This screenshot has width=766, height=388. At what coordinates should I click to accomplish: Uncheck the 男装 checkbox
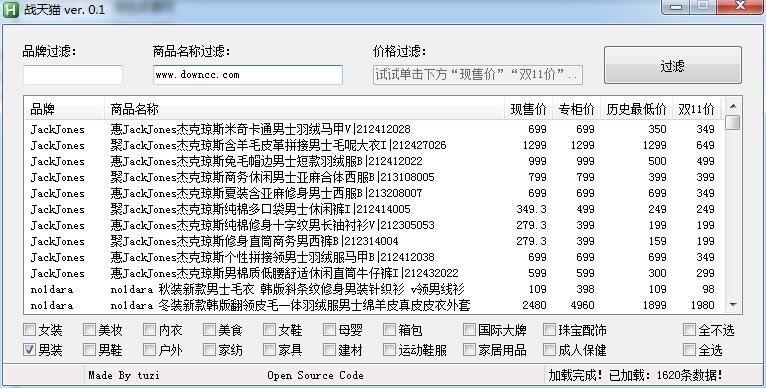(x=30, y=349)
